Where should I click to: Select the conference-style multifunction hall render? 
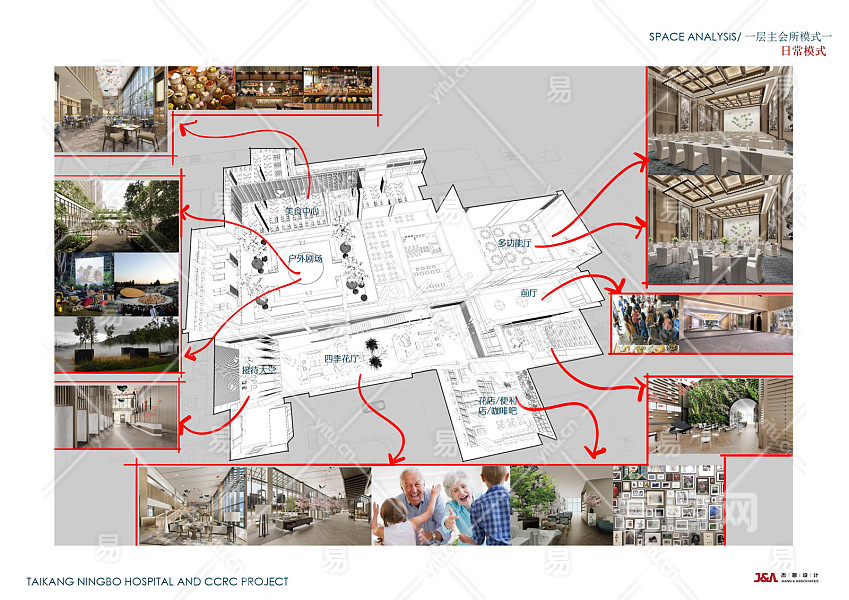pos(720,120)
